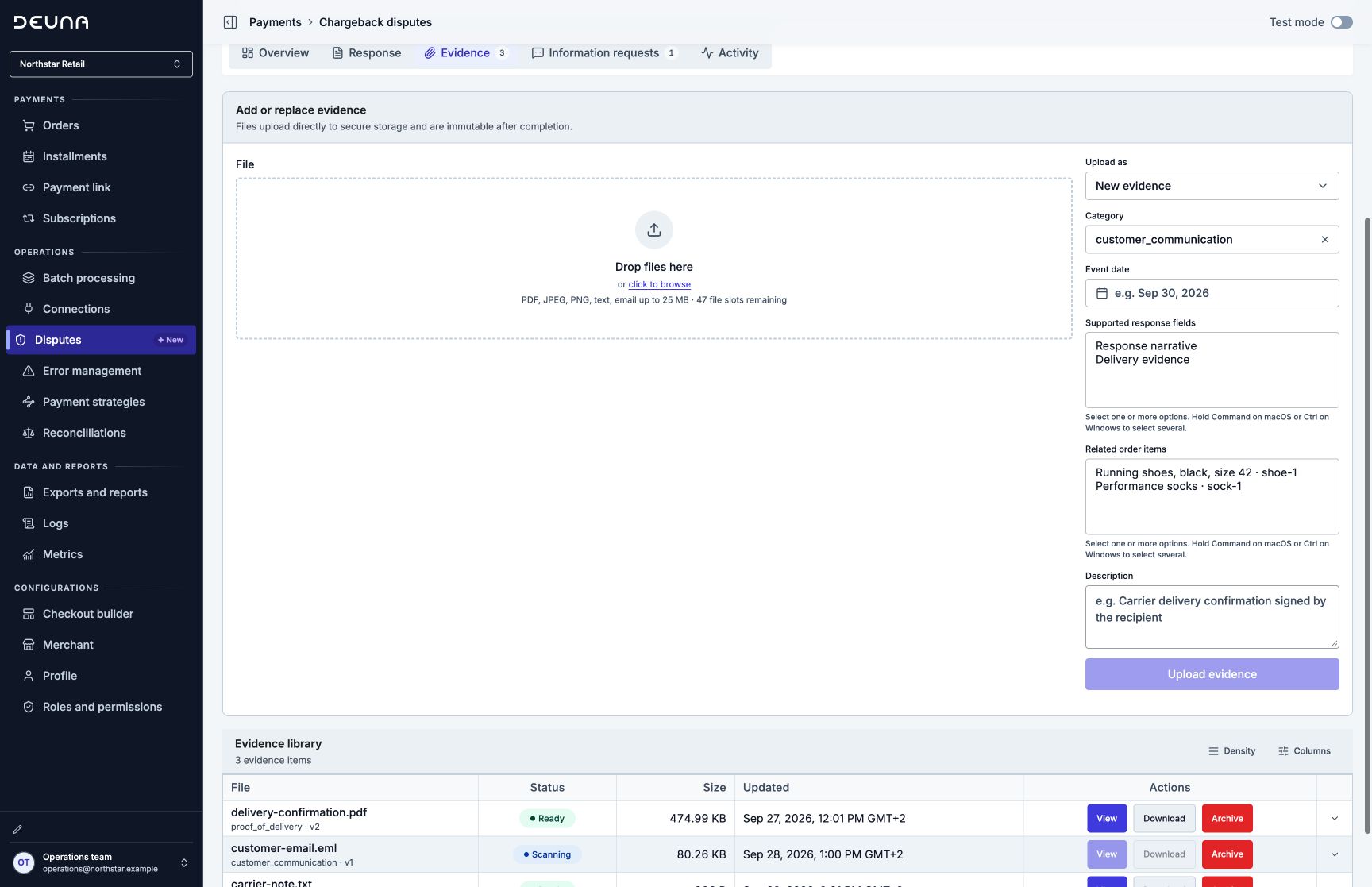Open Information requests tab
Viewport: 1372px width, 887px height.
(x=605, y=53)
